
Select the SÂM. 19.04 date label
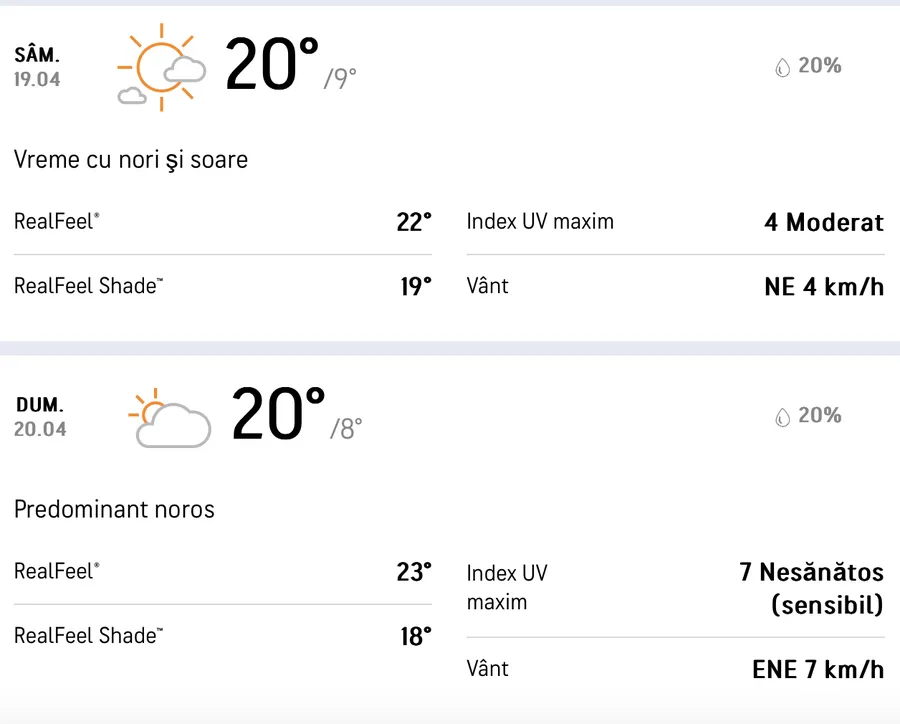[37, 68]
